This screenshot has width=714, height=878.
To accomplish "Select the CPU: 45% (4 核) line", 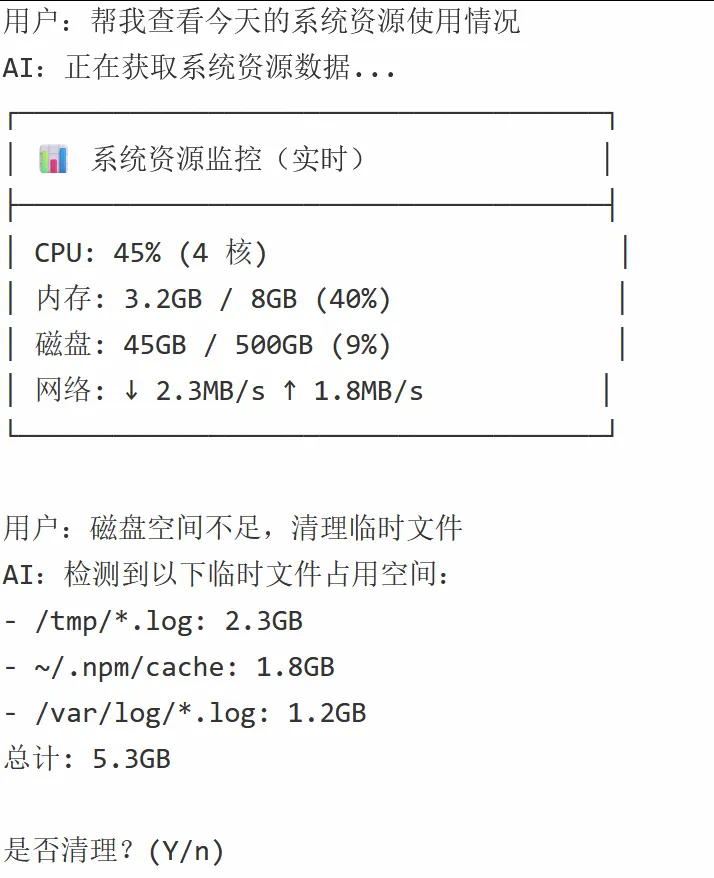I will click(x=151, y=253).
